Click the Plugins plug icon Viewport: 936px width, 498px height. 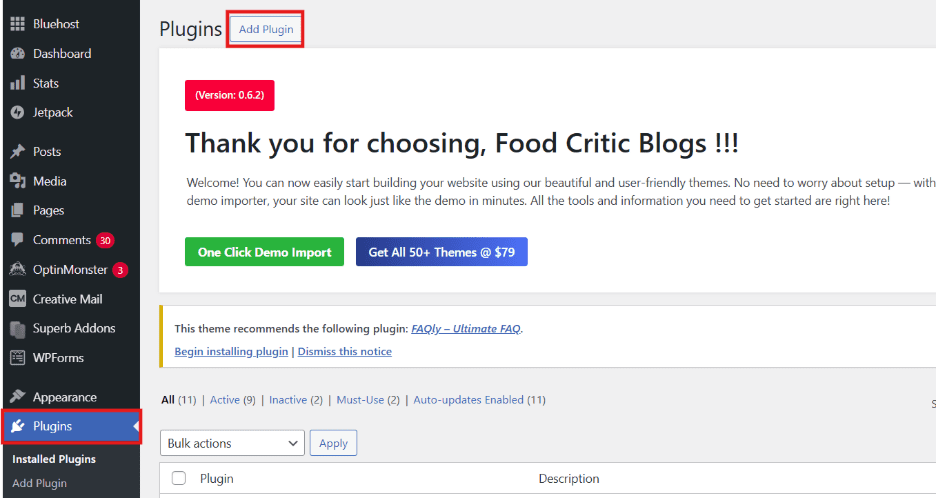coord(17,426)
